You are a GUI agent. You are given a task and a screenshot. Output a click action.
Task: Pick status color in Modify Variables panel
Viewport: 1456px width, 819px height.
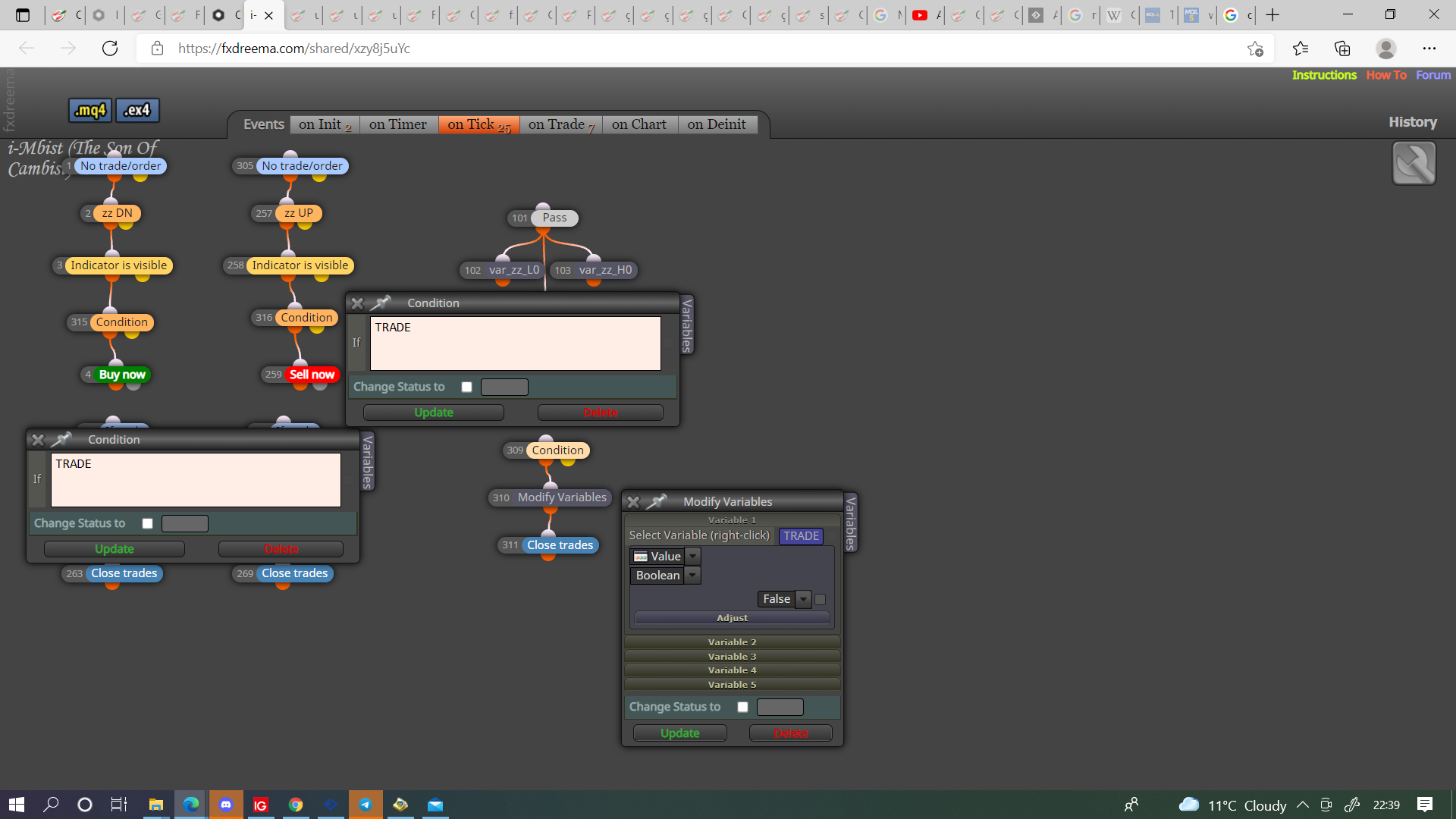click(x=780, y=707)
